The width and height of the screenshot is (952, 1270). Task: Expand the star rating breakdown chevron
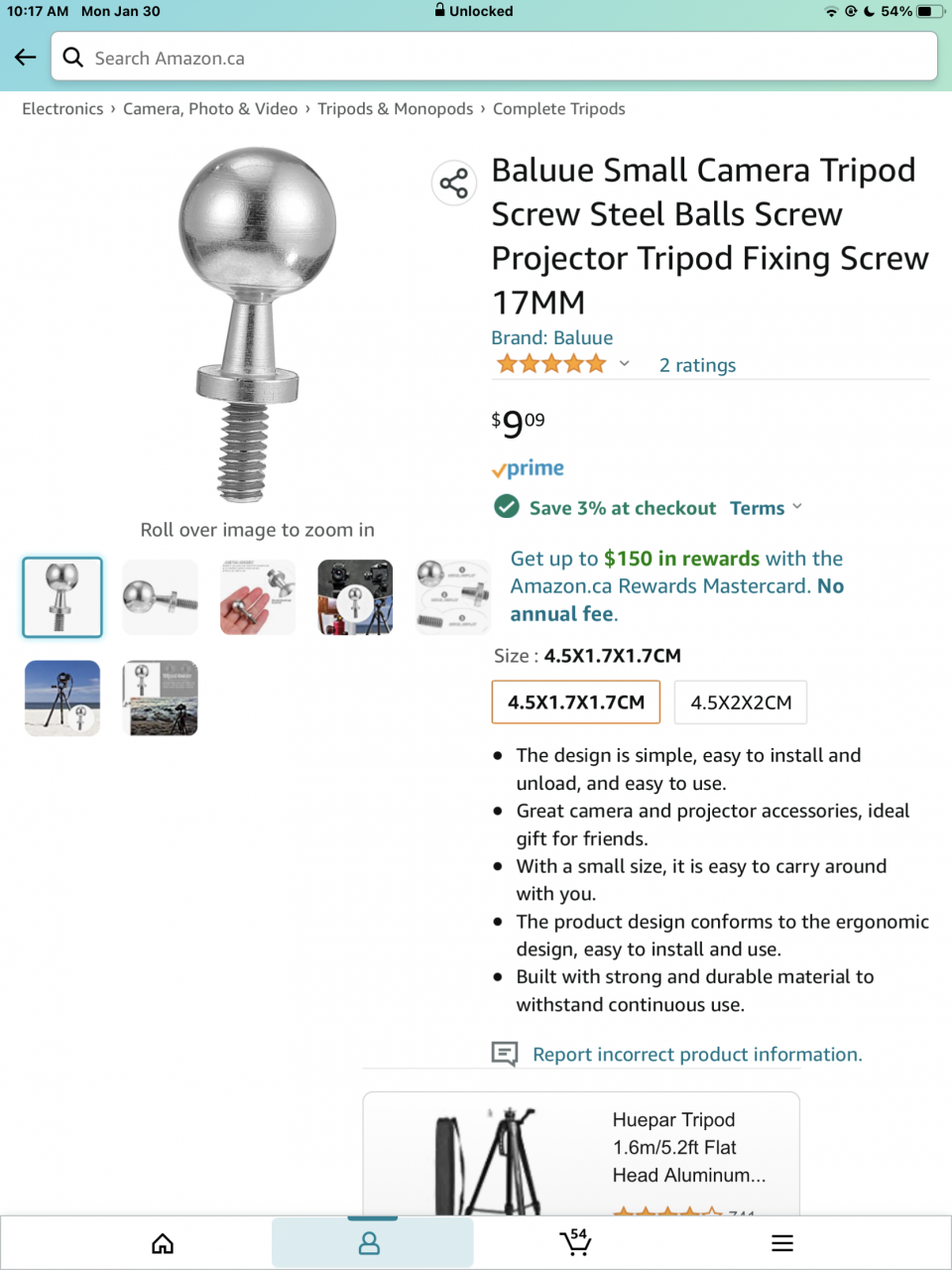click(624, 364)
